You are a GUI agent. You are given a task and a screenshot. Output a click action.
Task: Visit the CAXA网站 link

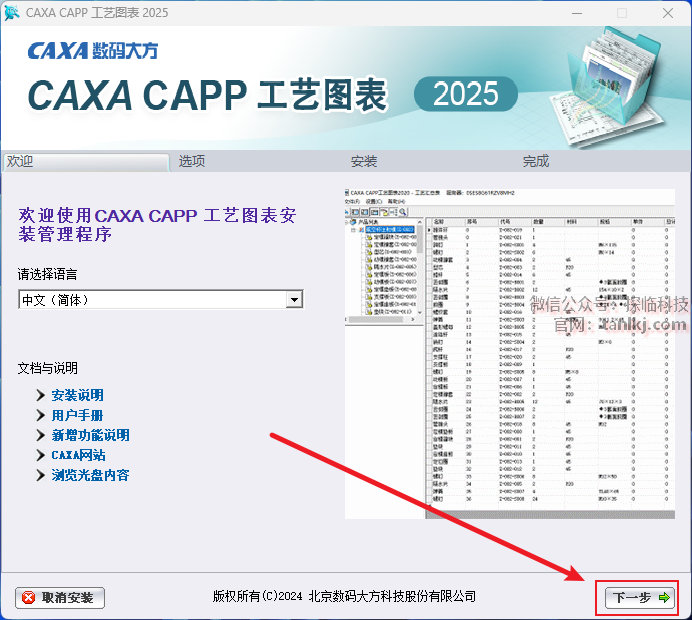click(79, 455)
